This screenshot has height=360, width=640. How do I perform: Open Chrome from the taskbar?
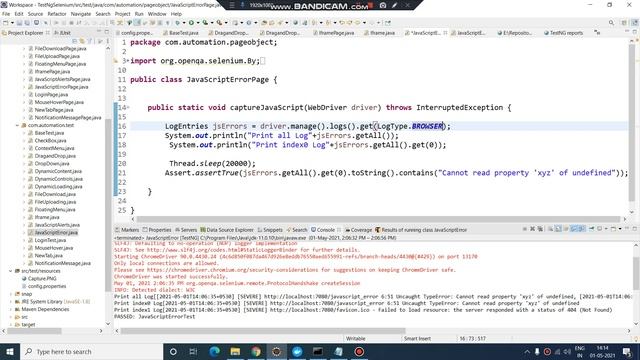point(256,351)
